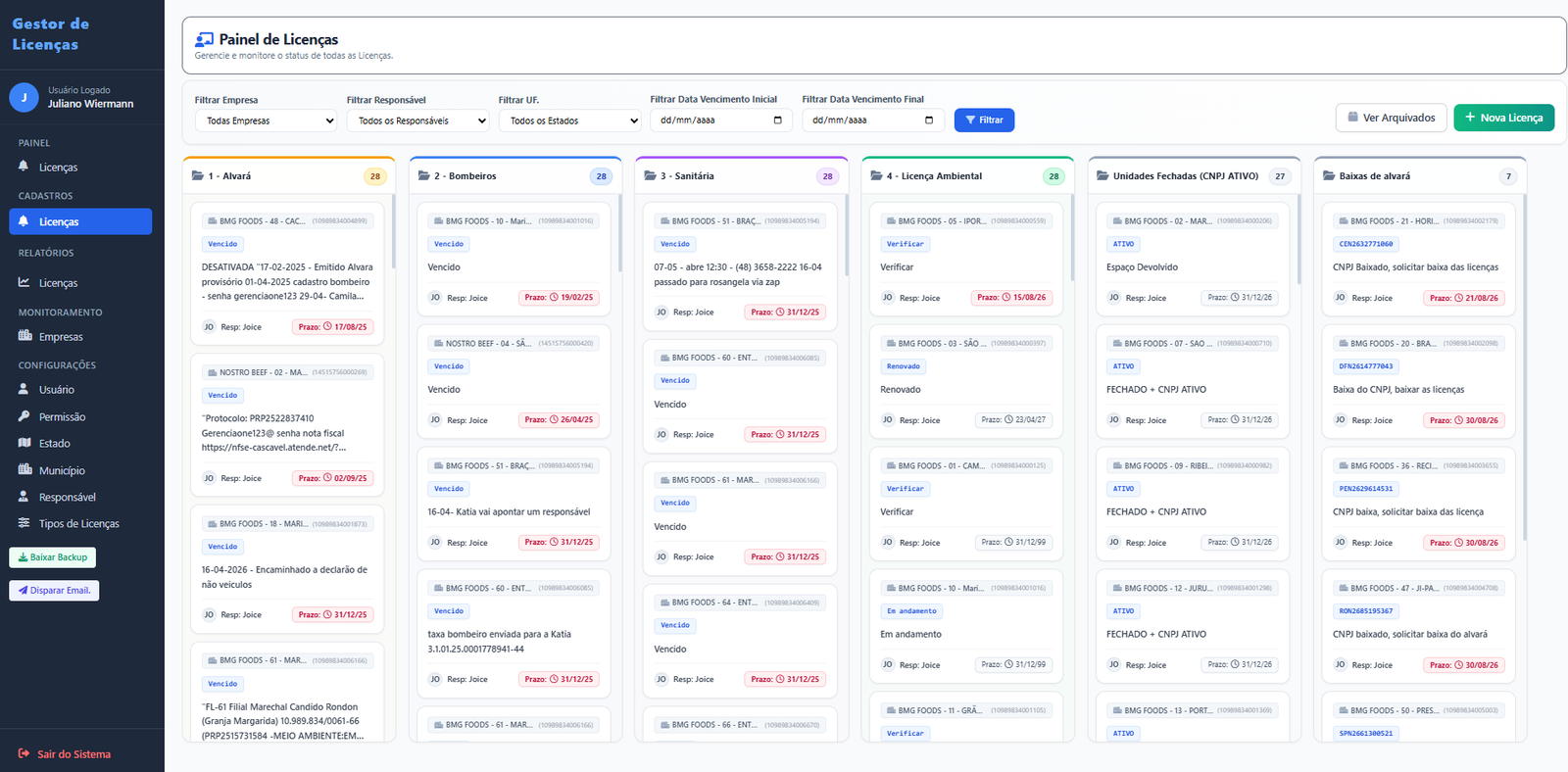Open the Empresas monitoring icon in sidebar
Image resolution: width=1568 pixels, height=772 pixels.
coord(24,336)
